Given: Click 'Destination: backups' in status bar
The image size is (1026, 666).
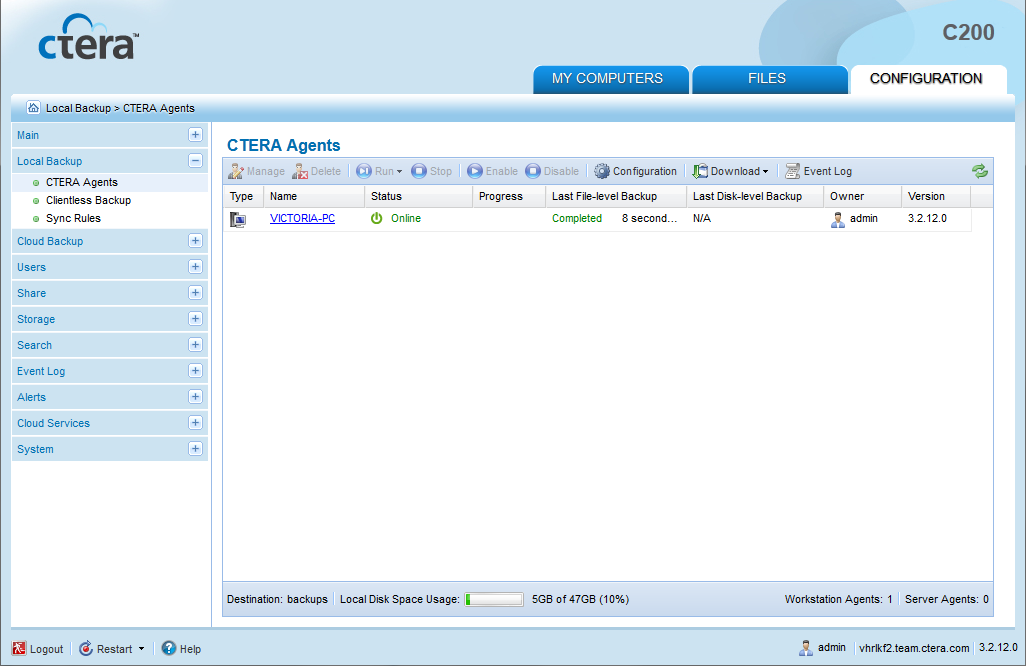Looking at the screenshot, I should click(x=277, y=599).
